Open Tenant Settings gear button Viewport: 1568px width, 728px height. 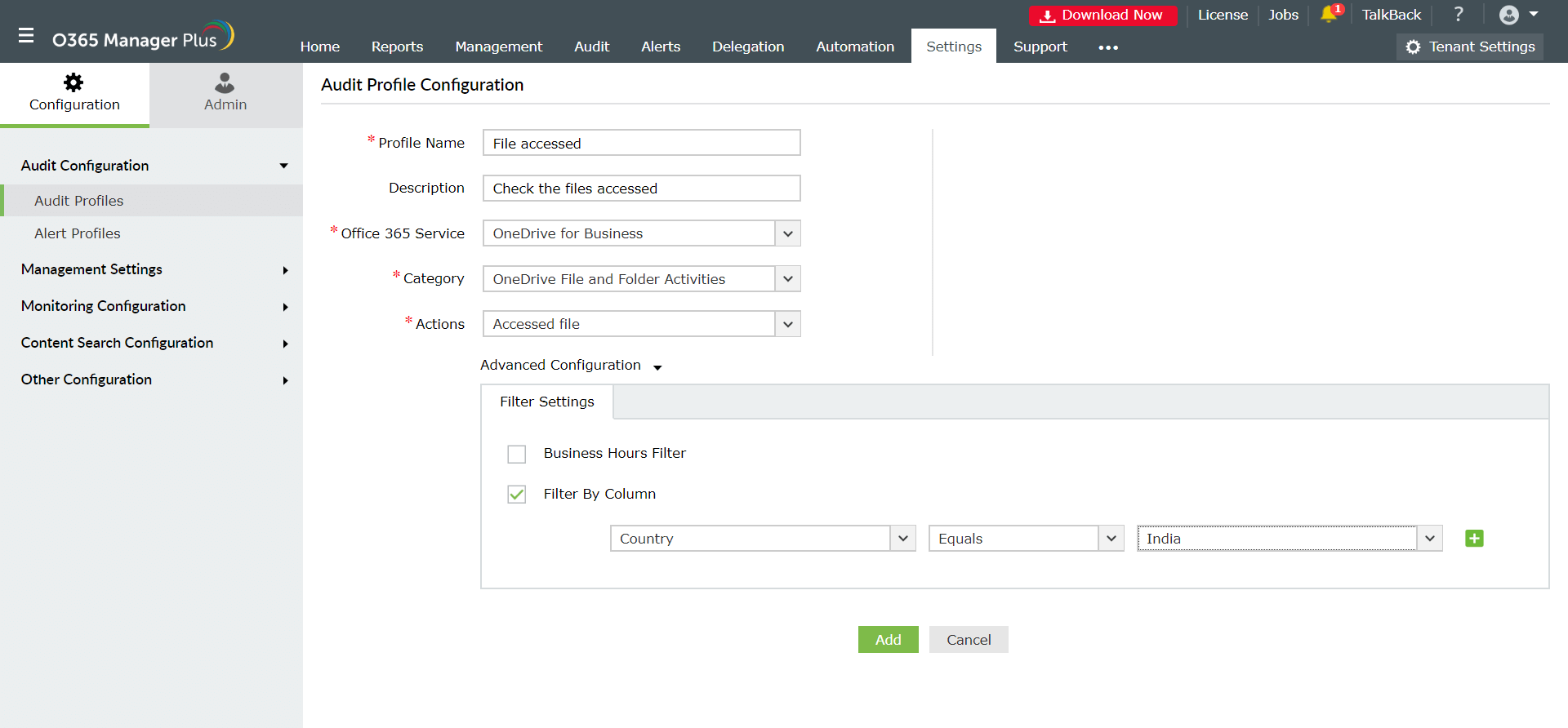click(1470, 47)
